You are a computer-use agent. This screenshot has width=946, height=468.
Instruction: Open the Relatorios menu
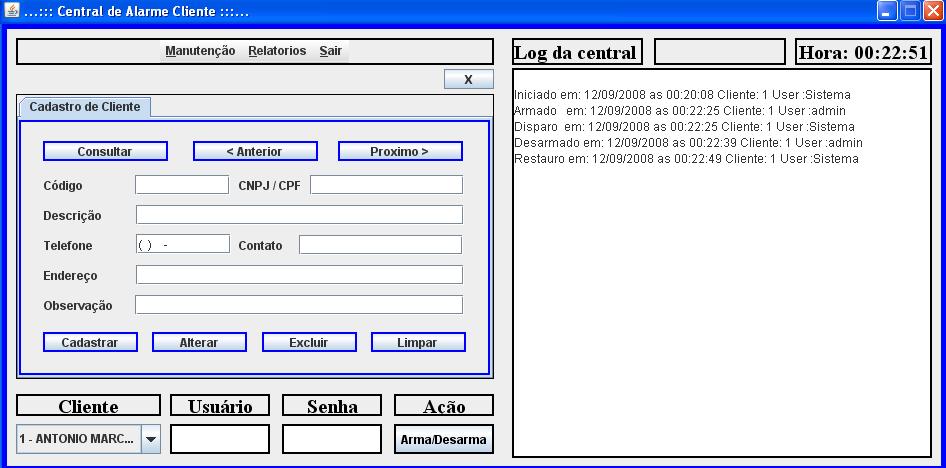(278, 51)
